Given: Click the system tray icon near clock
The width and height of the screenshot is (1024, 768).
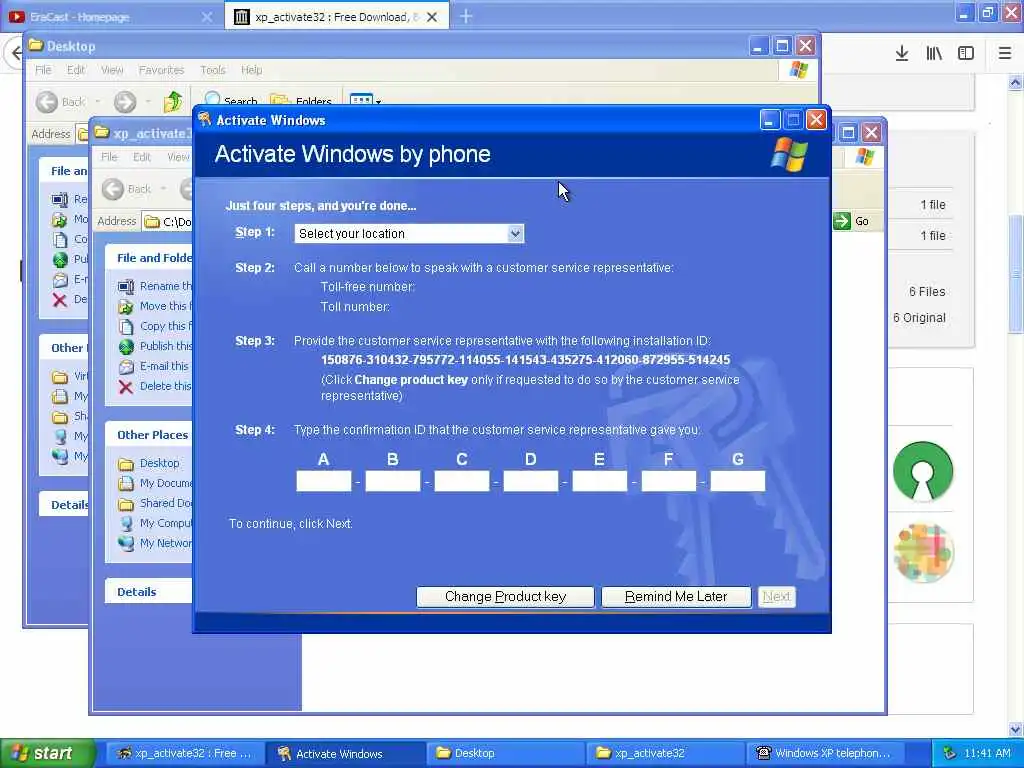Looking at the screenshot, I should coord(950,753).
